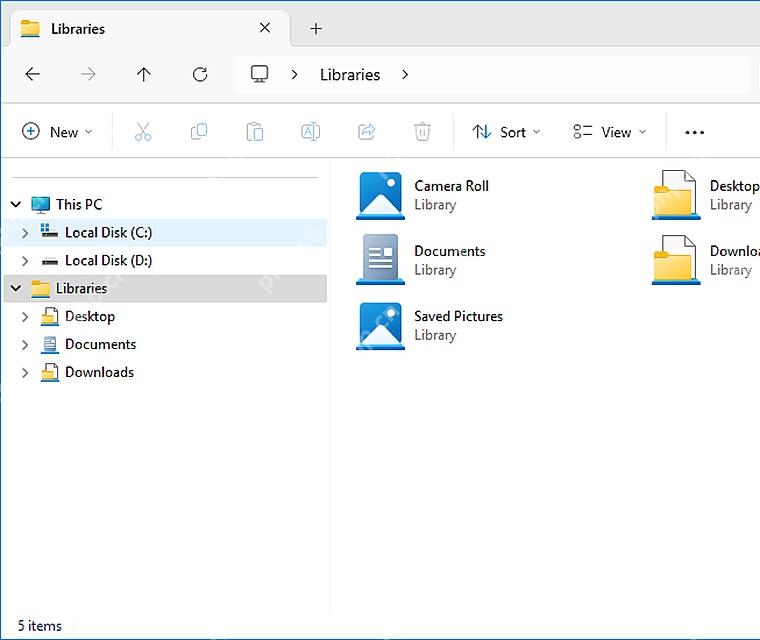Select Local Disk (D:) label in sidebar

[109, 261]
